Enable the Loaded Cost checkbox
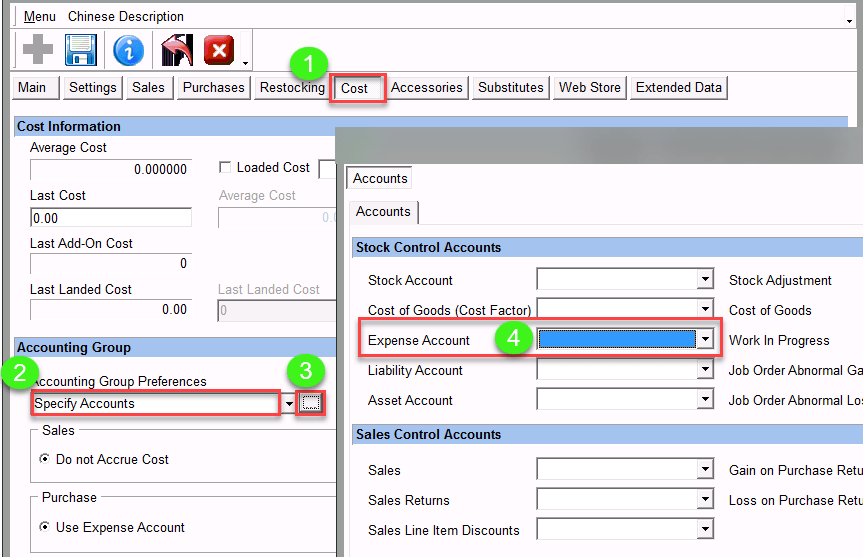 225,168
